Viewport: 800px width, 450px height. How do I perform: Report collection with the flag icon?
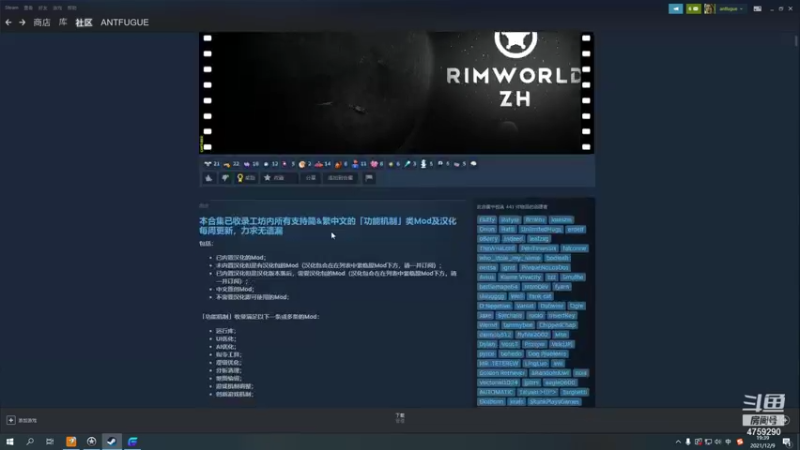(x=369, y=178)
